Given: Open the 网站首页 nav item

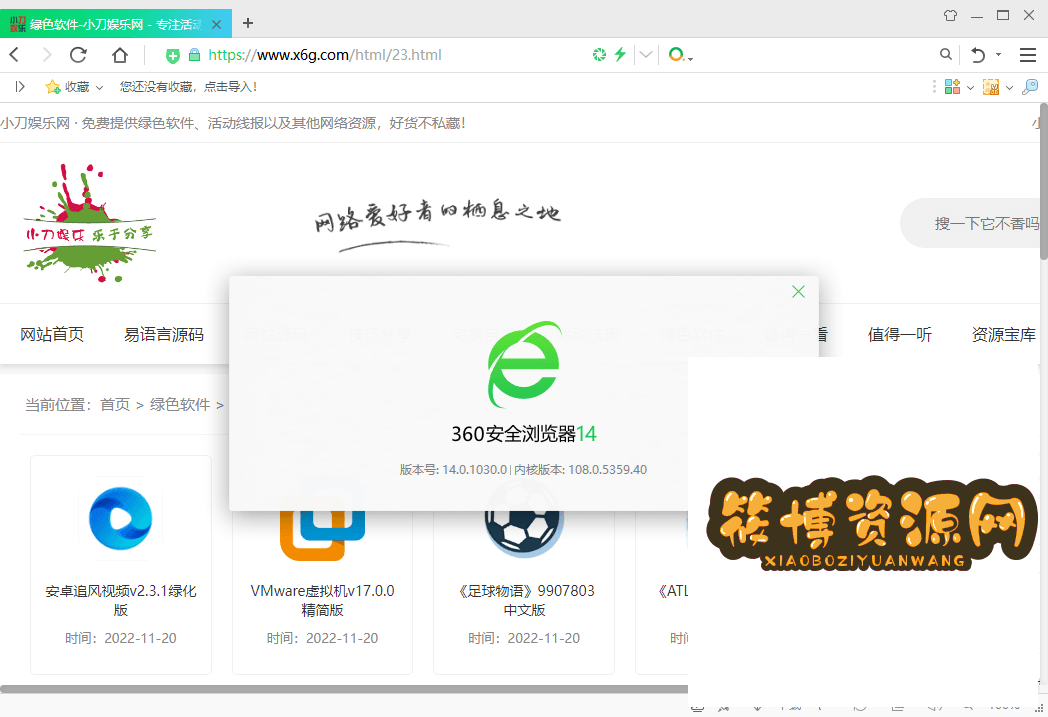Looking at the screenshot, I should pyautogui.click(x=52, y=334).
